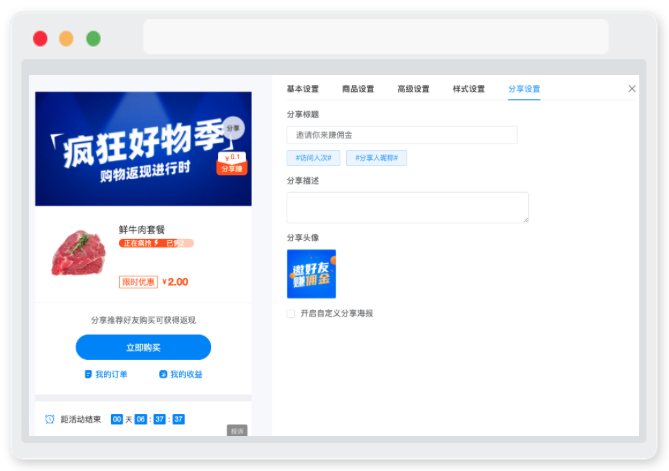Click the 限时优惠 tag
Screen dimensions: 669x471
[138, 282]
